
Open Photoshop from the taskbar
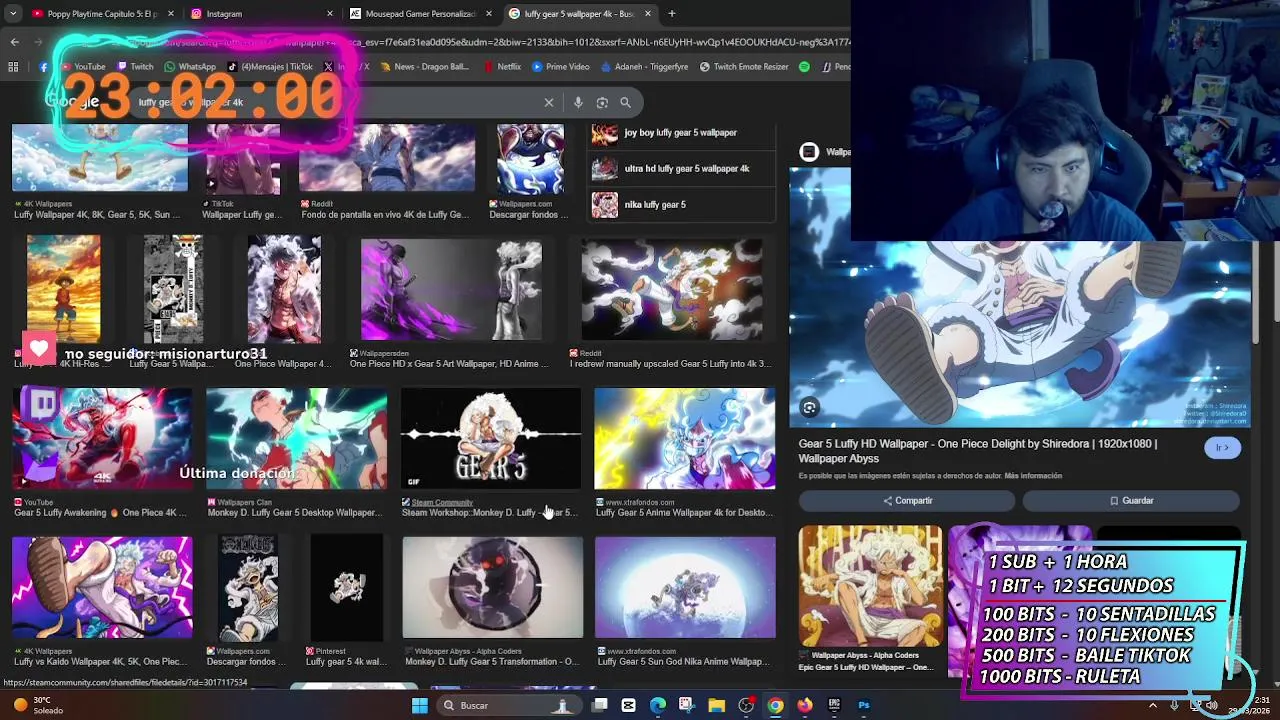click(x=864, y=705)
